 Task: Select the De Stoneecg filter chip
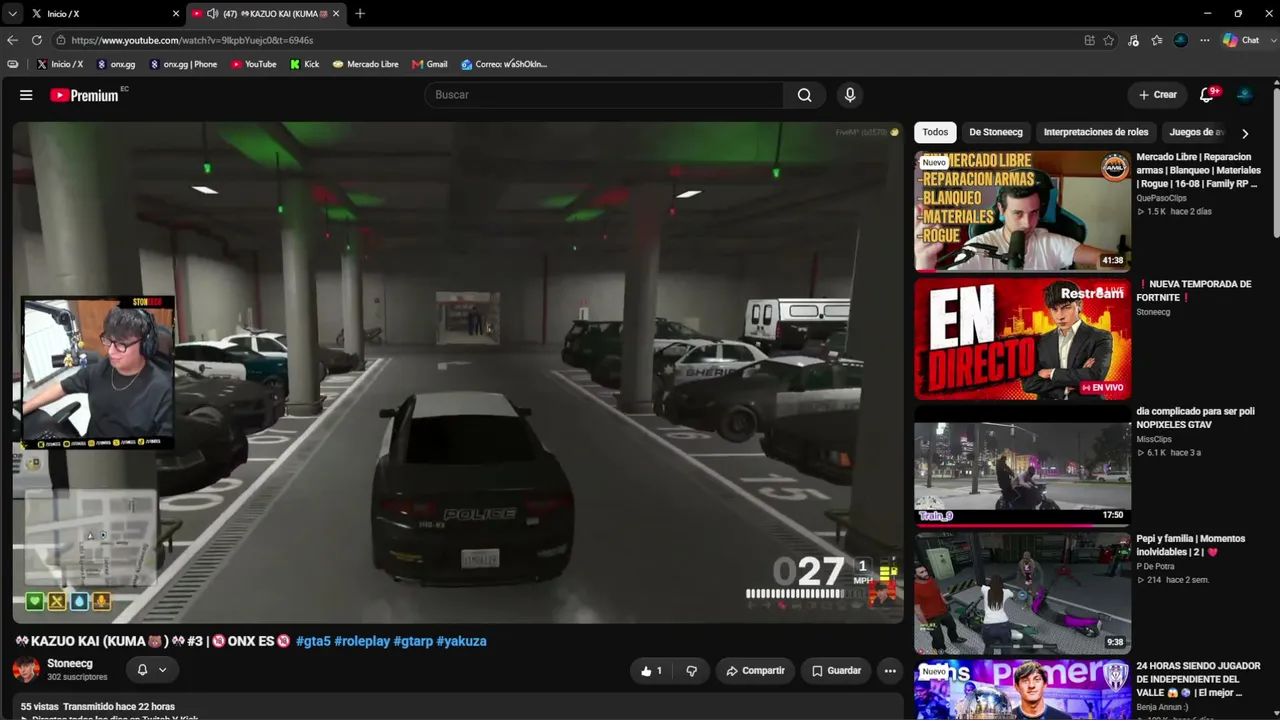tap(996, 132)
